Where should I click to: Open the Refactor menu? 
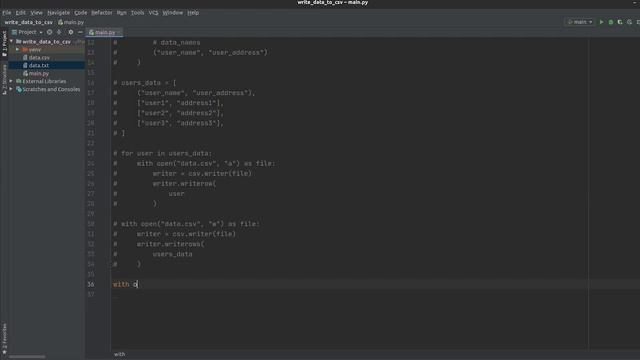(102, 13)
